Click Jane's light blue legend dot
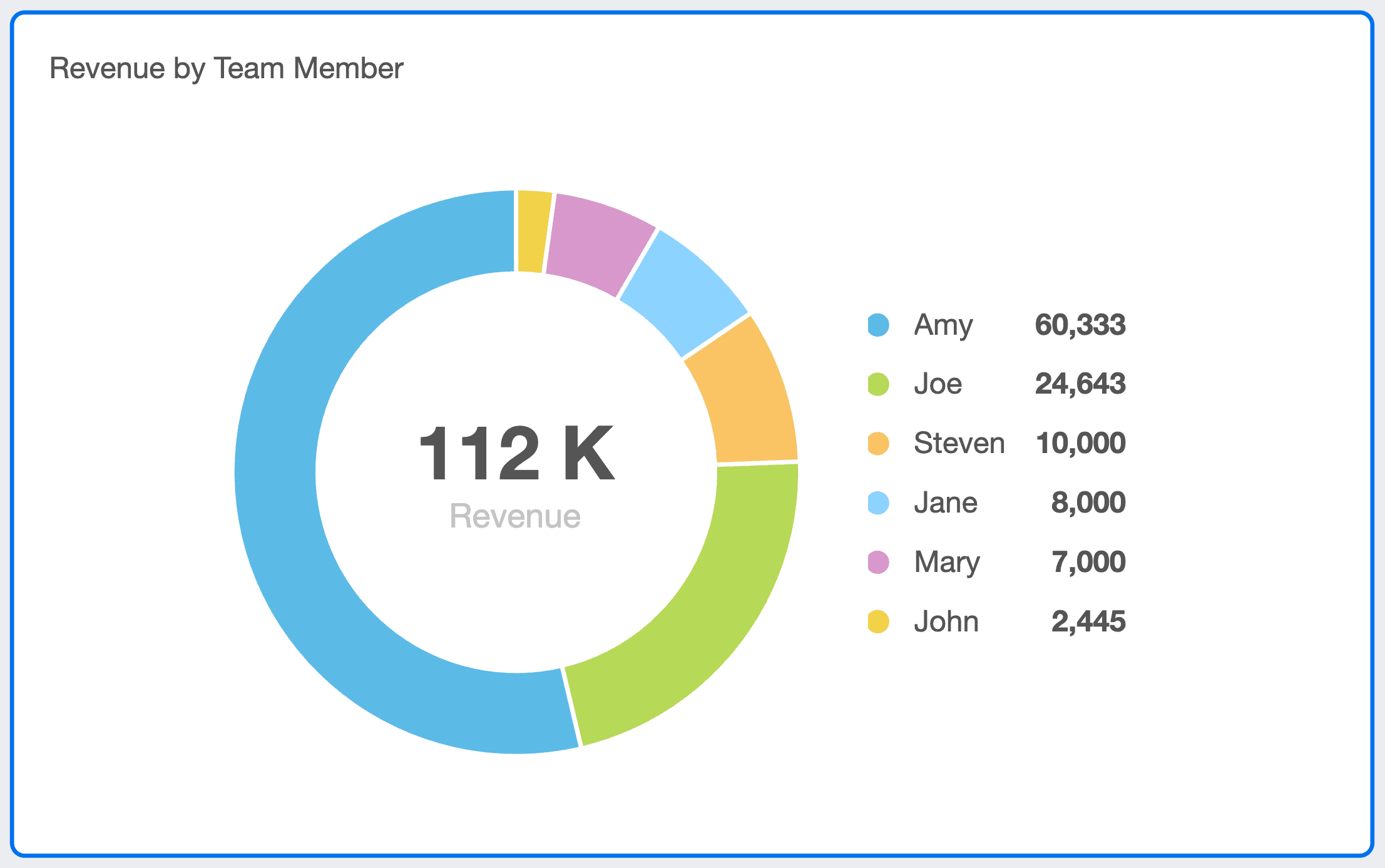 click(x=878, y=503)
